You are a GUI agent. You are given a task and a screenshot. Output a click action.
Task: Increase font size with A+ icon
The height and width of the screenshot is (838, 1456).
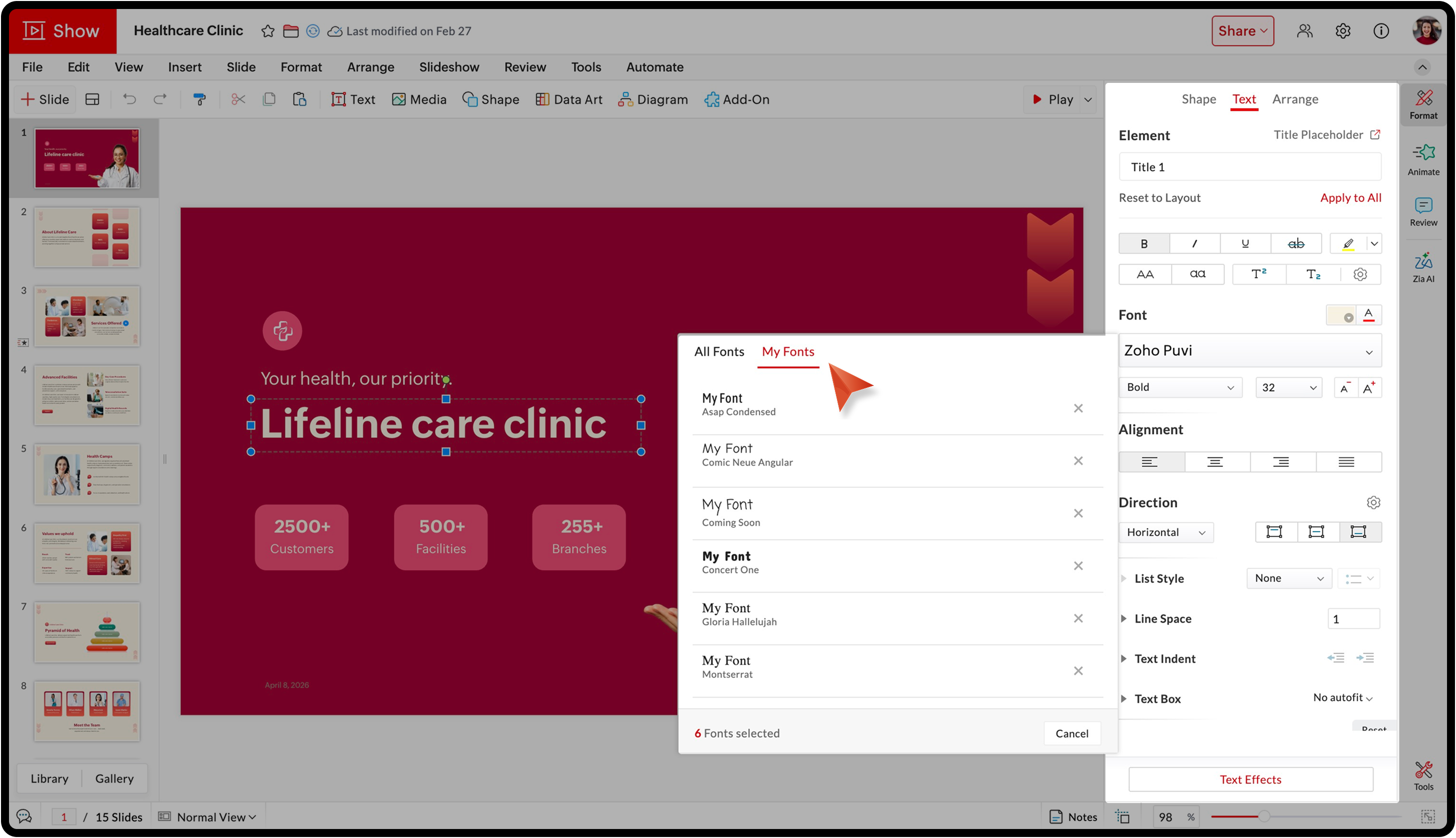[1369, 388]
